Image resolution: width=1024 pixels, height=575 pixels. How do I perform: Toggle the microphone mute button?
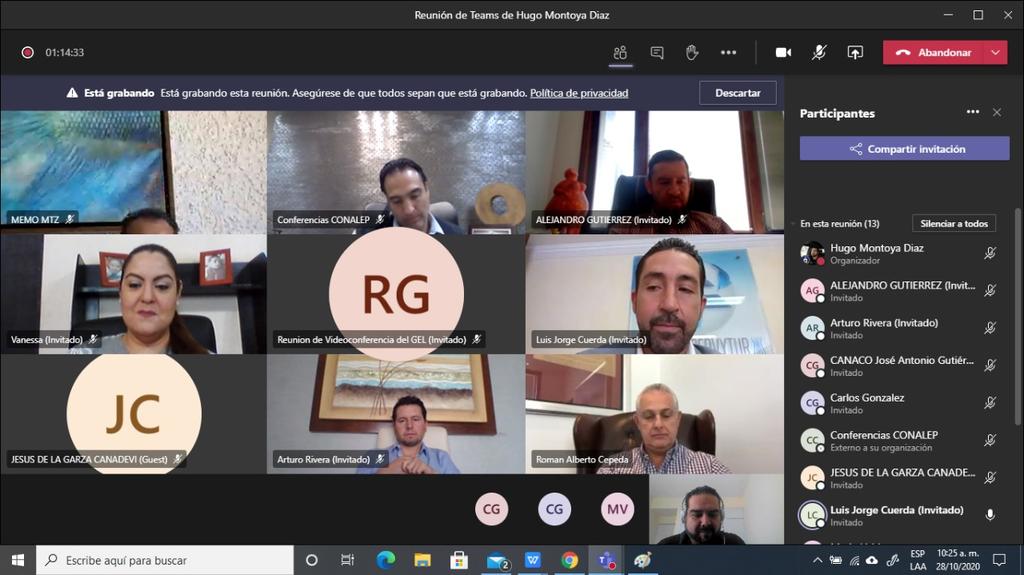819,53
